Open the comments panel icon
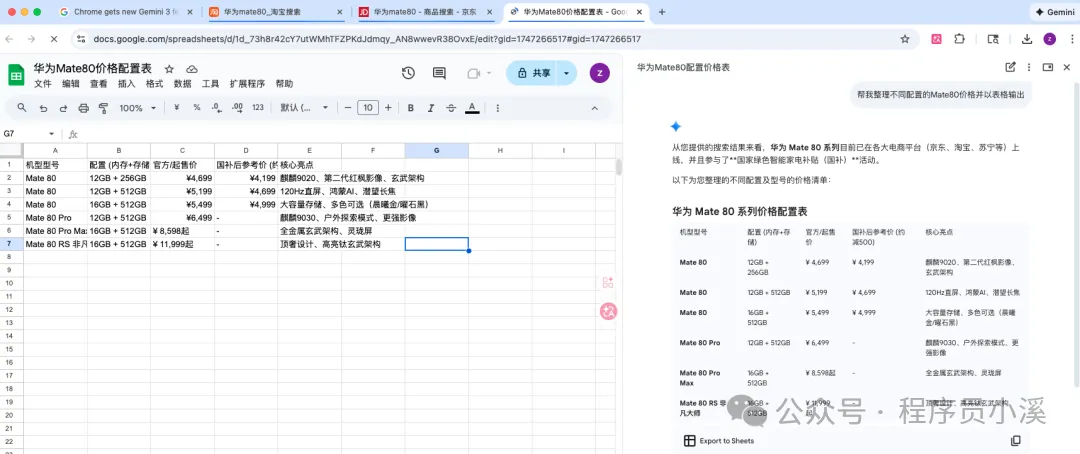1080x454 pixels. click(x=439, y=73)
